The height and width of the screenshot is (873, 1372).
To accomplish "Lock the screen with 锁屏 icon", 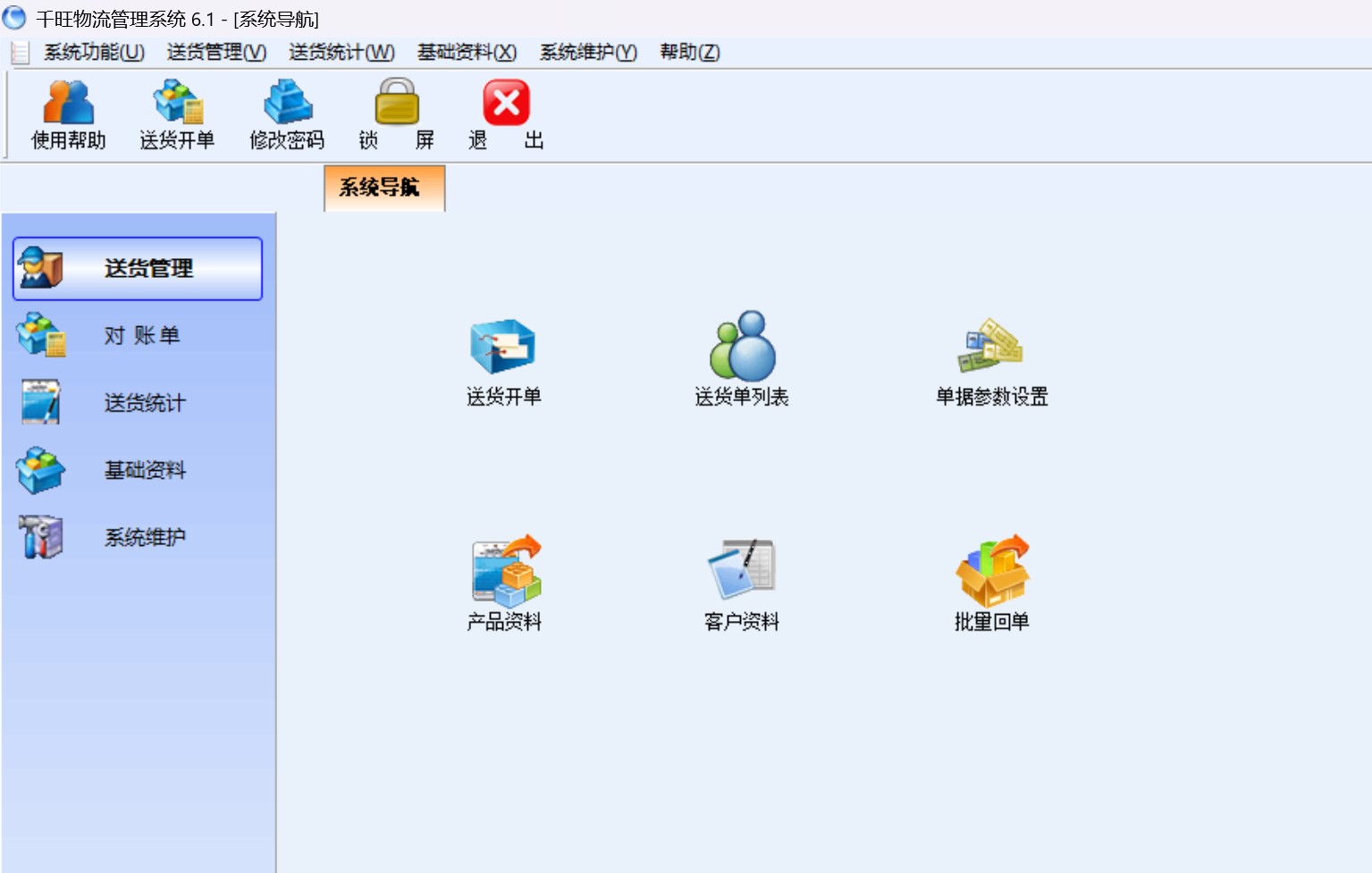I will click(x=396, y=114).
